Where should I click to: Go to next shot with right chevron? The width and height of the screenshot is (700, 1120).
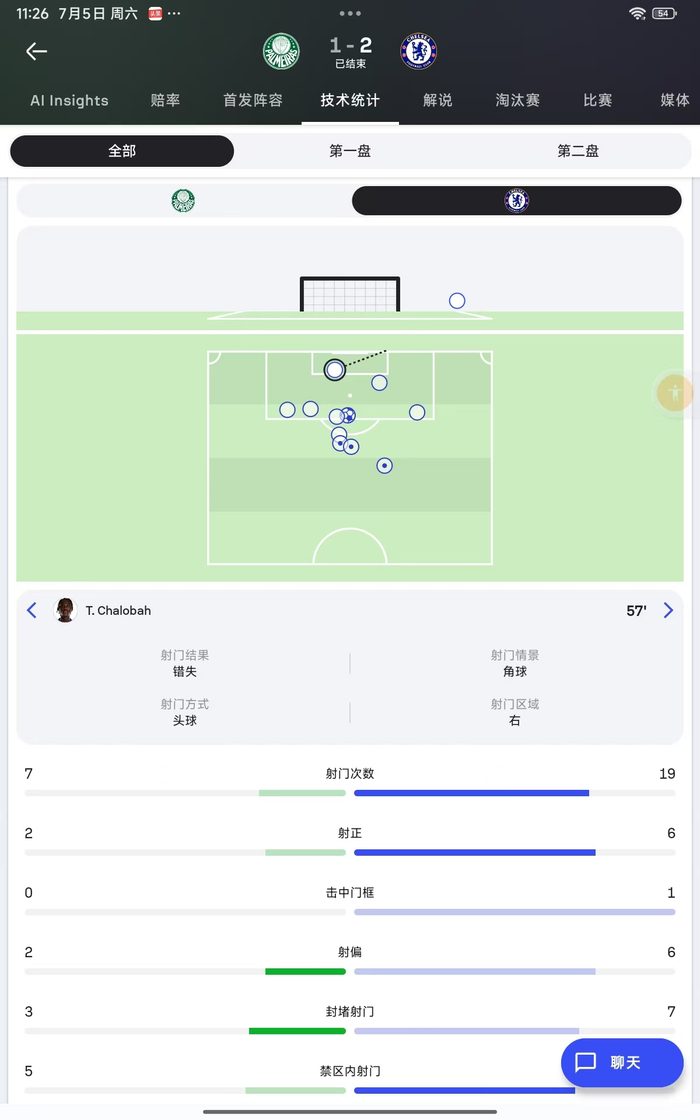pos(668,610)
